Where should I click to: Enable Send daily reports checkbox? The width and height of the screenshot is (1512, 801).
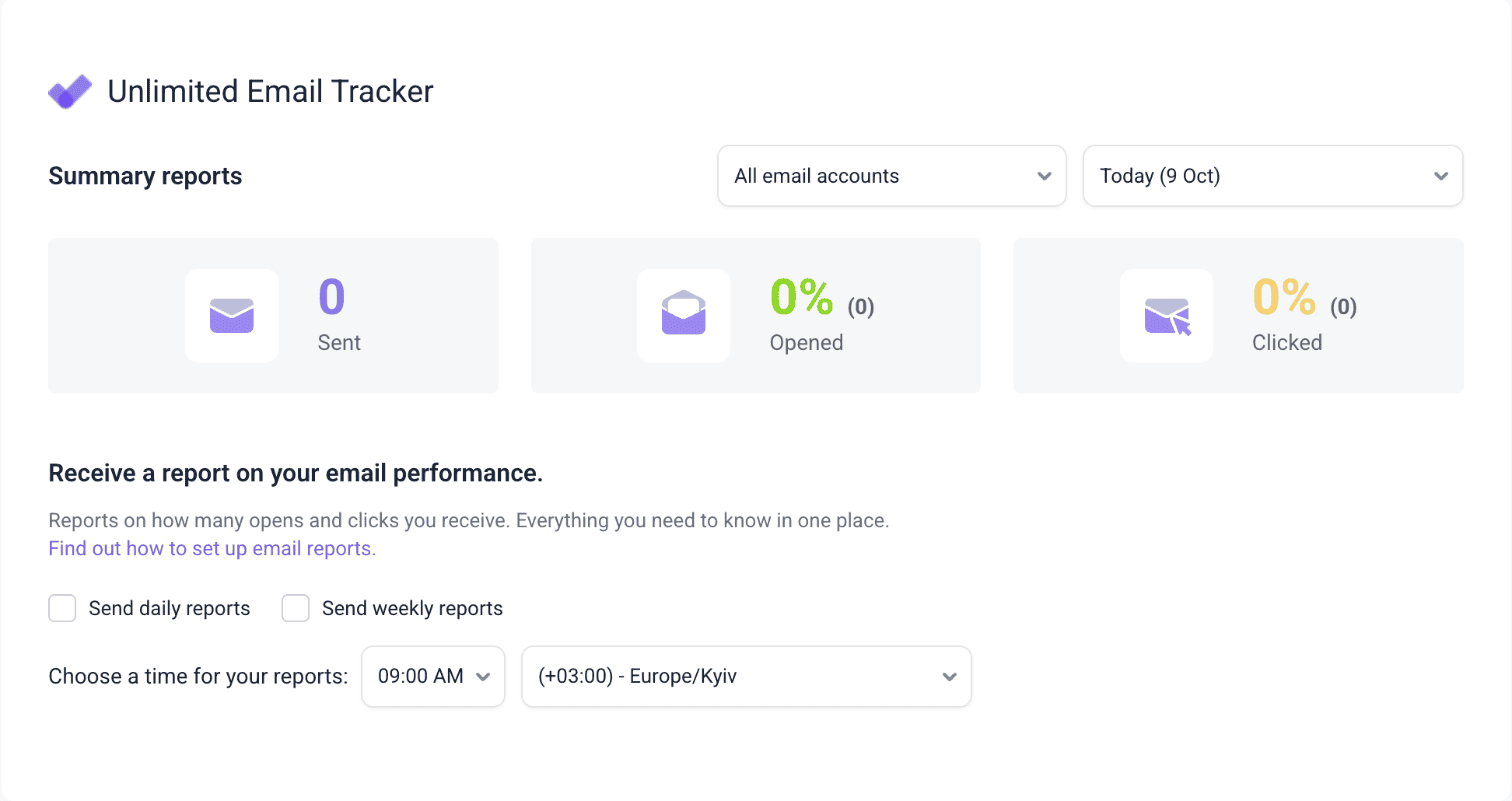(62, 608)
